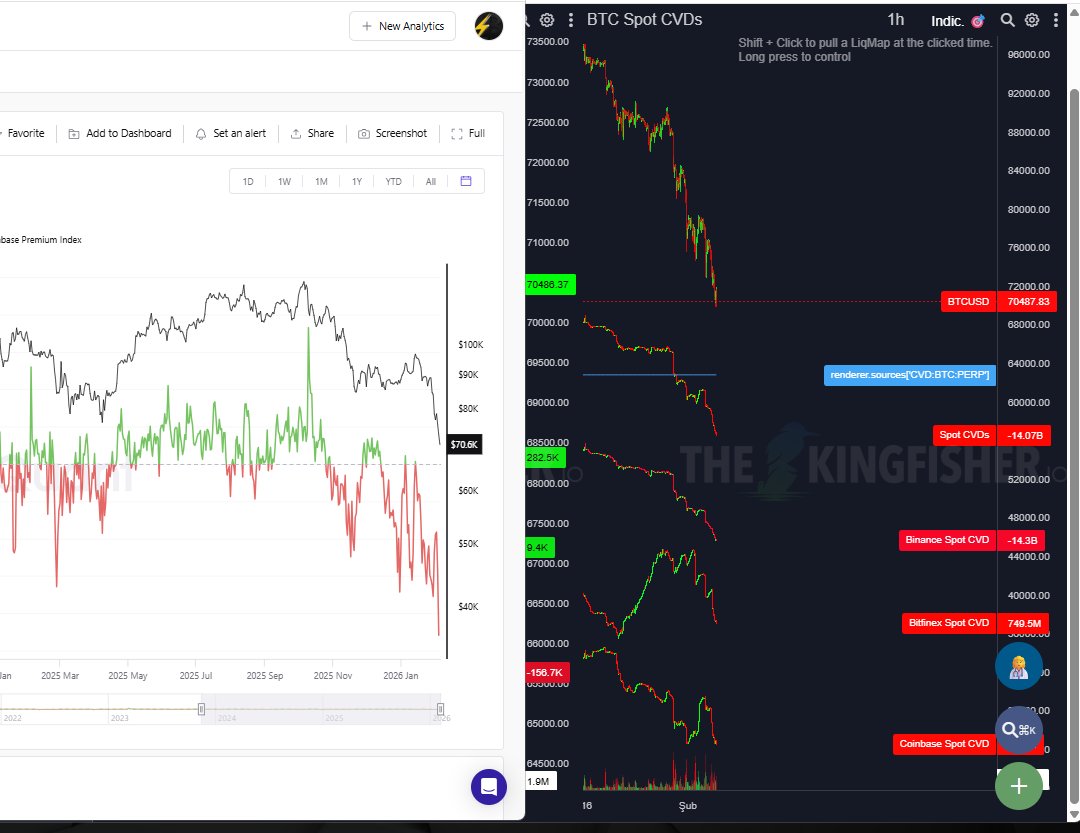Select the 1Y time range

click(x=357, y=182)
